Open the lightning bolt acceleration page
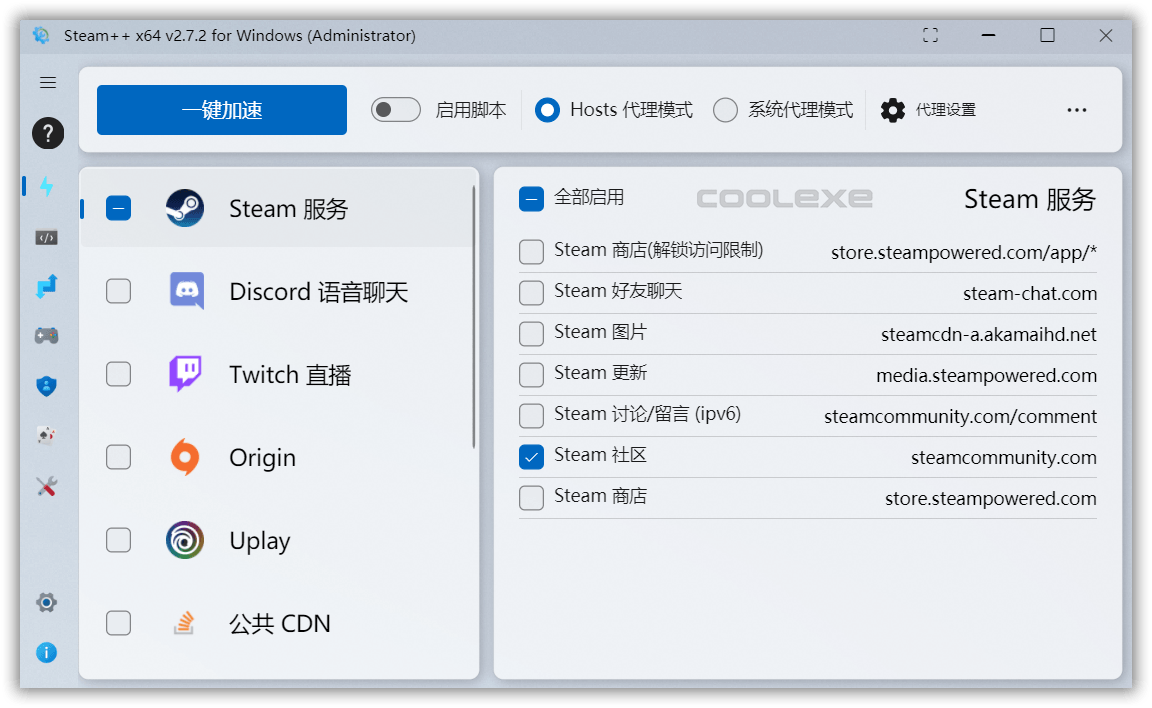 (x=46, y=186)
